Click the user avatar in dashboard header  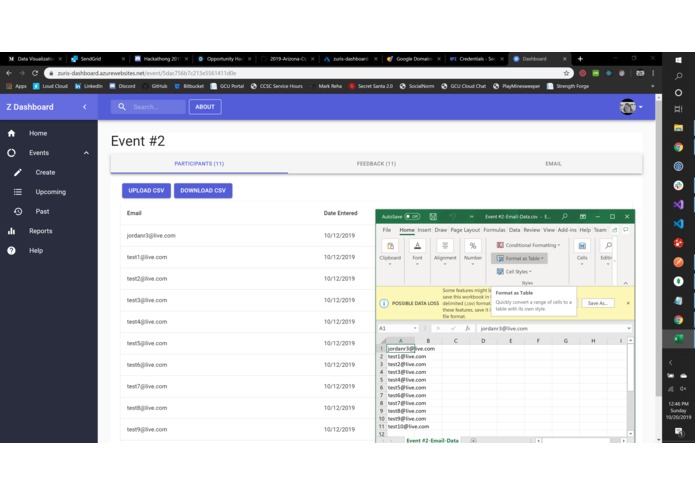628,107
